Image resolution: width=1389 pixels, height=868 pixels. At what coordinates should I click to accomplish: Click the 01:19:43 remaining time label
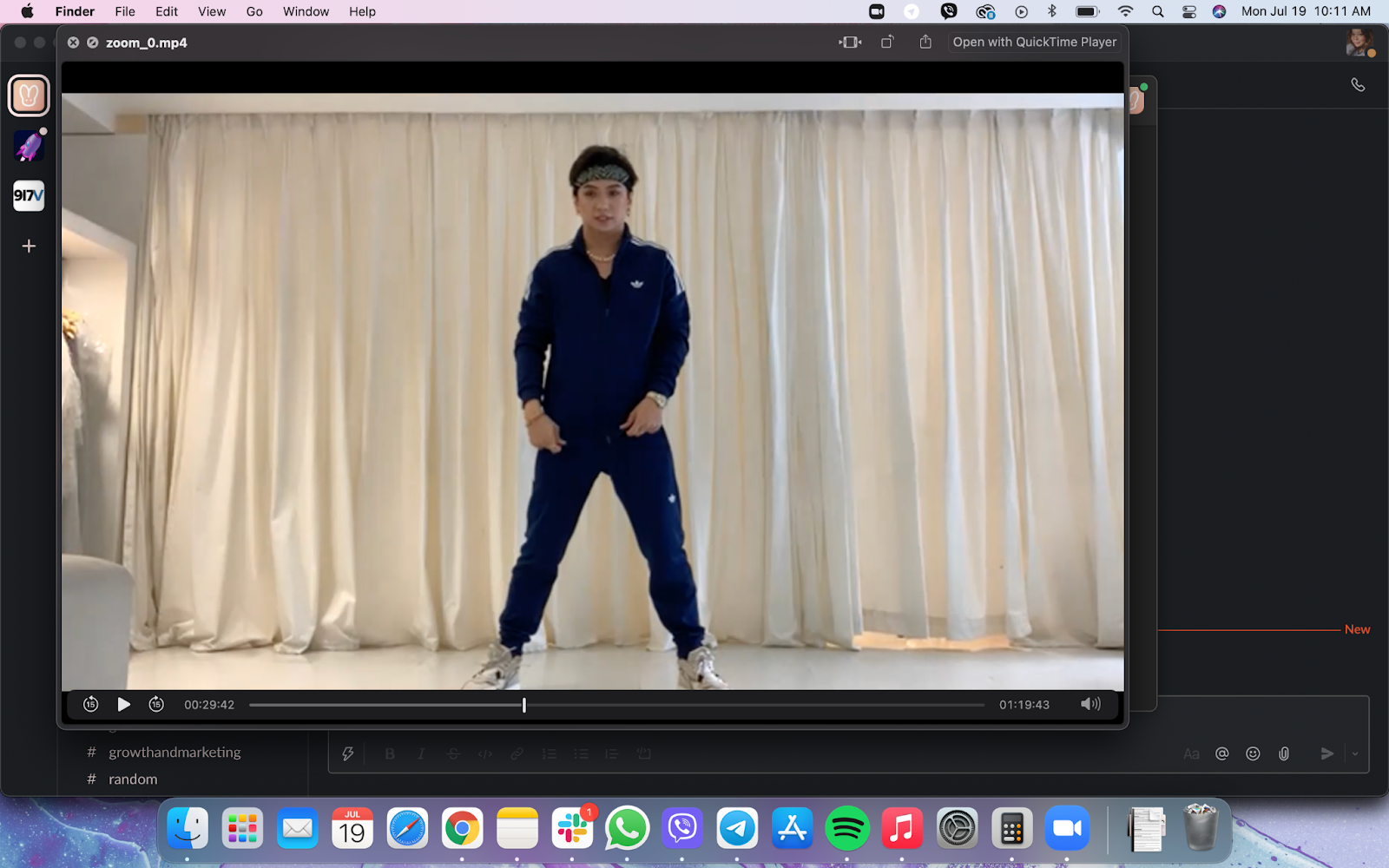coord(1024,705)
